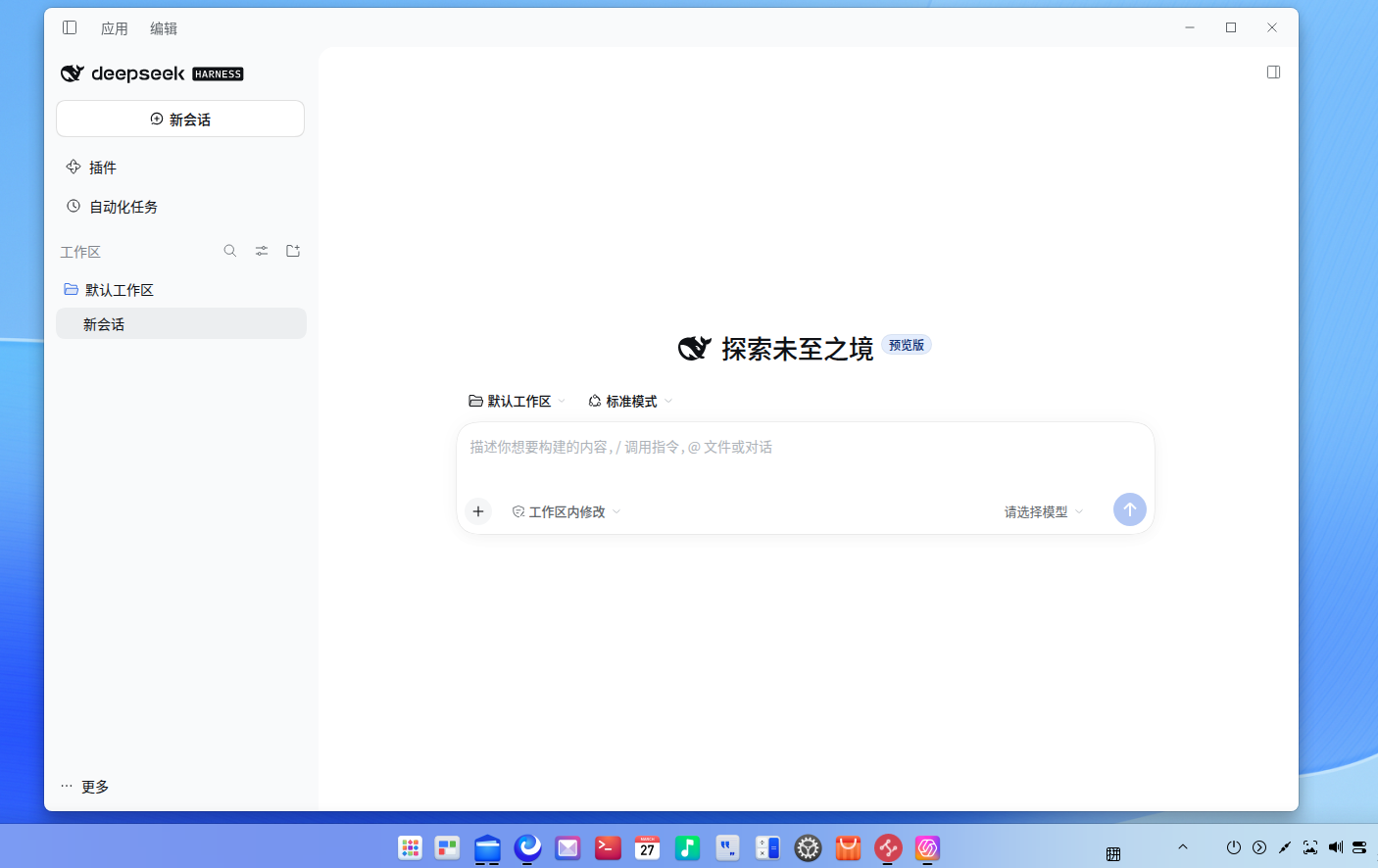Toggle the right side panel icon

coord(1273,72)
